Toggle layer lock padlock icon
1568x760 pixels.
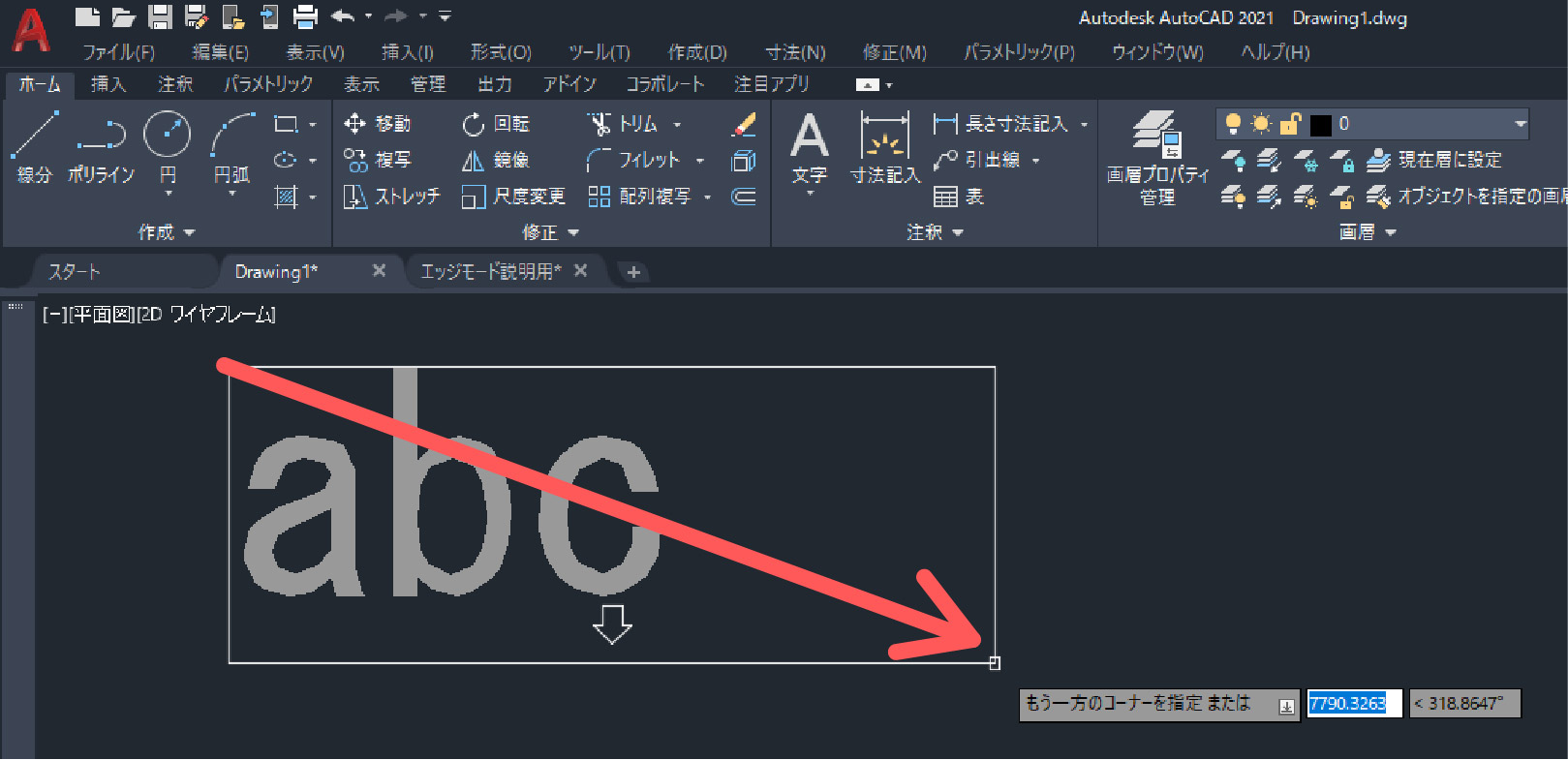tap(1290, 124)
